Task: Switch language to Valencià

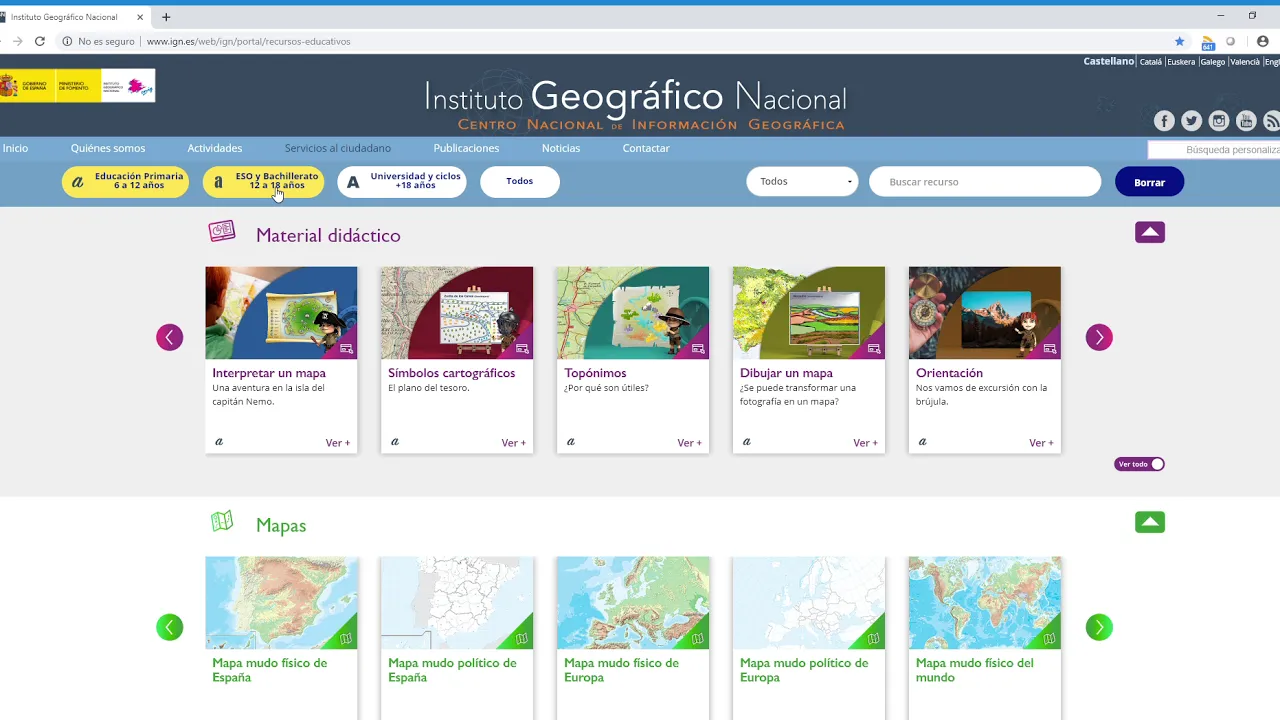Action: [1245, 62]
